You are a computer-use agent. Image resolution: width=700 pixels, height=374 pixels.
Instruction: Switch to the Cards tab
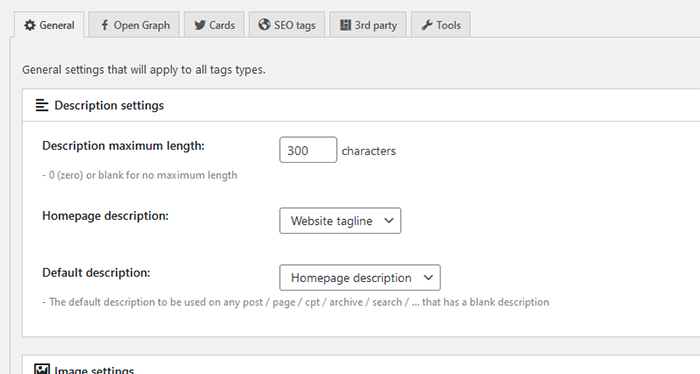click(x=214, y=25)
